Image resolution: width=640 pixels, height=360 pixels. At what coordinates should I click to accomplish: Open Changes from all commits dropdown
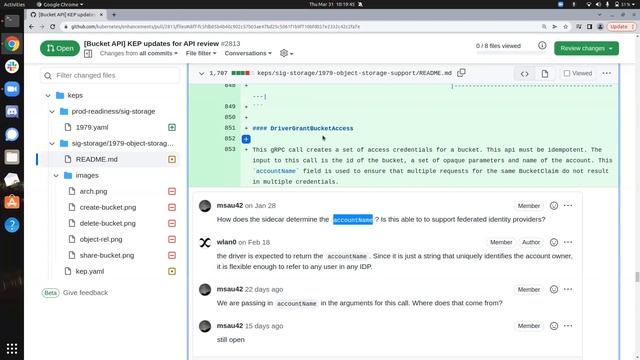coord(139,53)
